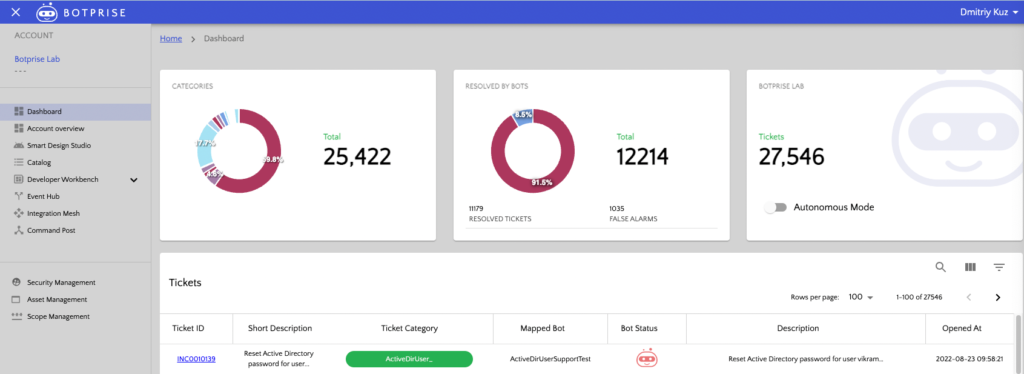The height and width of the screenshot is (374, 1024).
Task: Search tickets with the magnifier icon
Action: [x=940, y=266]
